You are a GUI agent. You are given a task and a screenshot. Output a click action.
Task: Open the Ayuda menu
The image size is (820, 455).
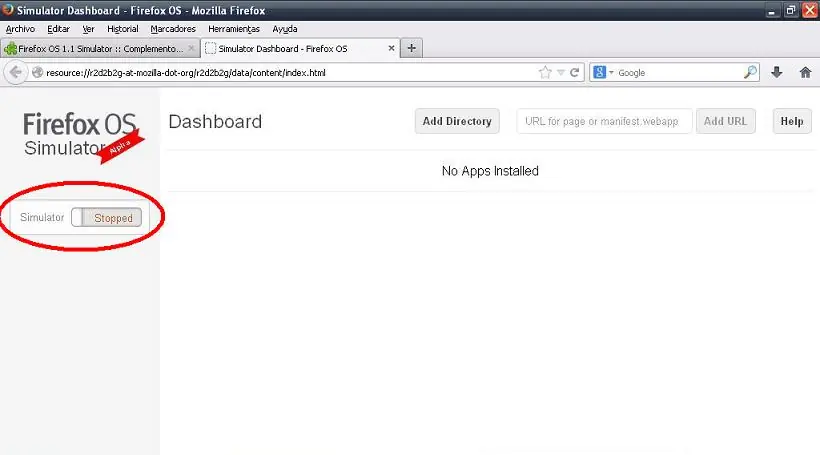tap(284, 29)
